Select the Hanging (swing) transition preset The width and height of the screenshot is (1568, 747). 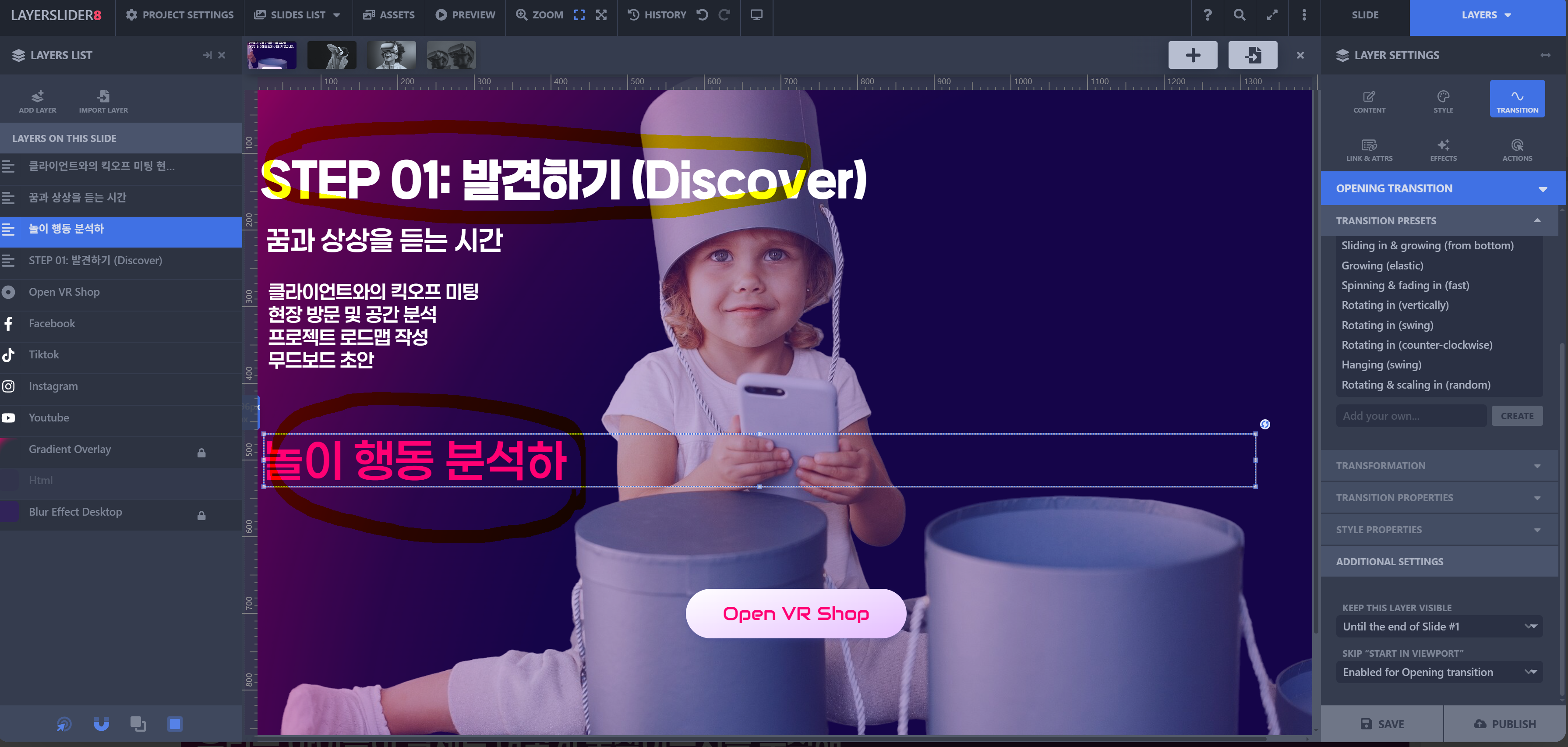[x=1381, y=365]
